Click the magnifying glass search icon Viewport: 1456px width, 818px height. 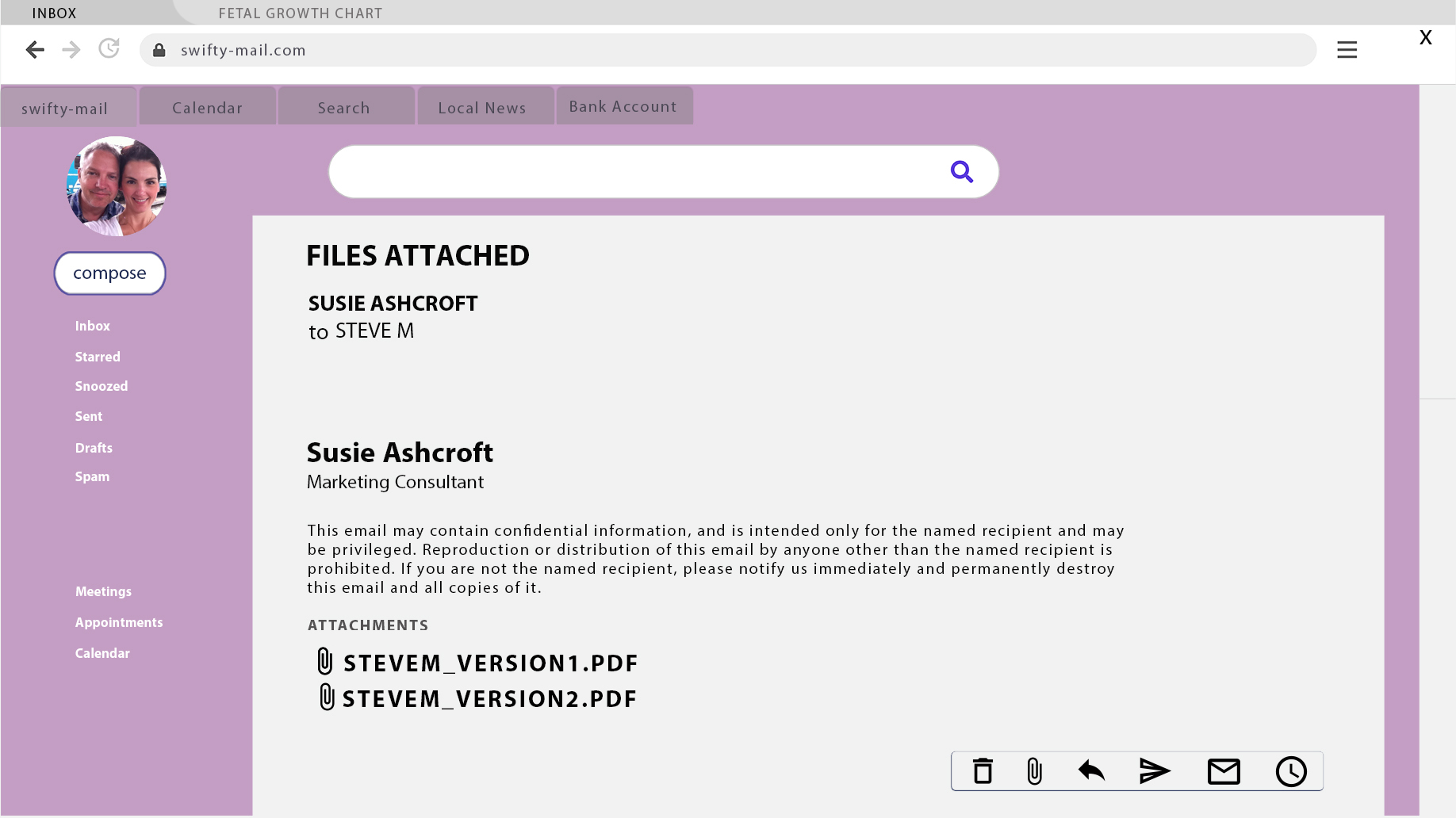(961, 171)
